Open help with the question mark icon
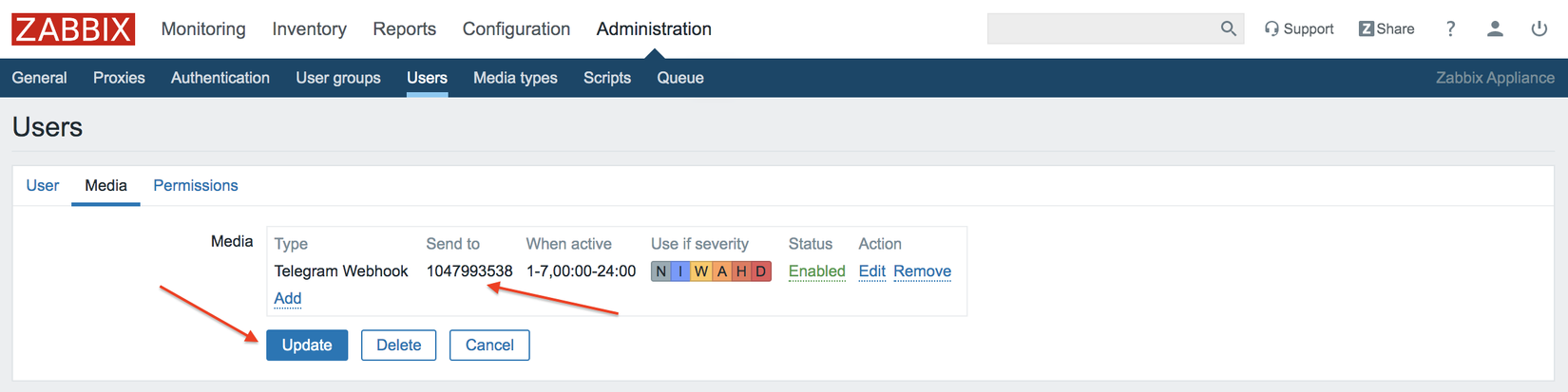The height and width of the screenshot is (392, 1568). pos(1450,29)
